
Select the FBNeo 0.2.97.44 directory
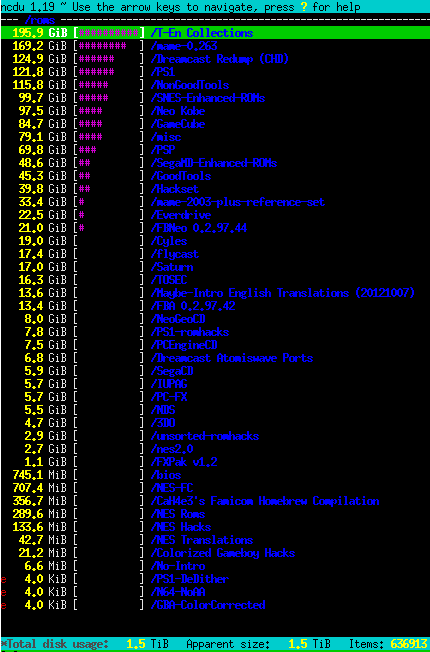(199, 228)
